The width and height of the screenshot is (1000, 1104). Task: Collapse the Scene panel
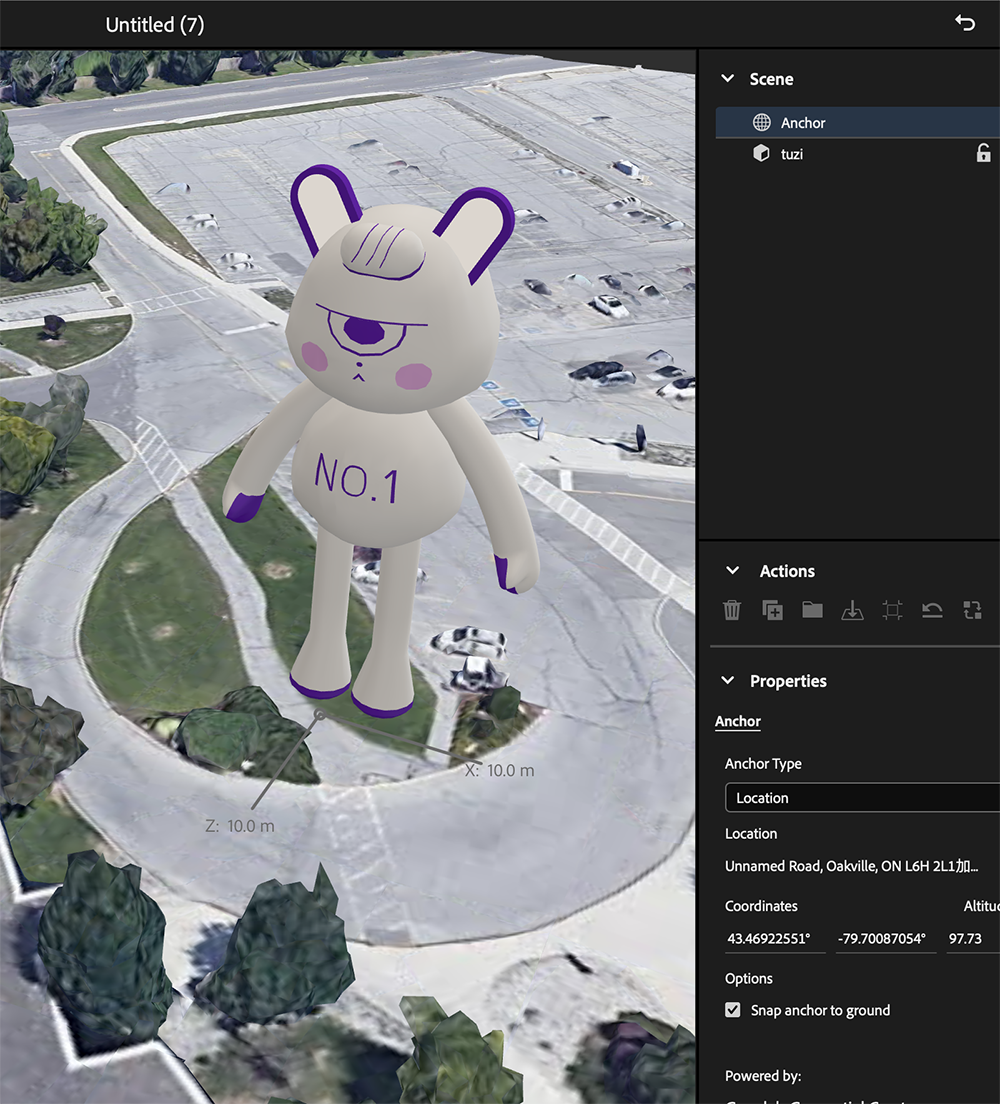pyautogui.click(x=727, y=78)
